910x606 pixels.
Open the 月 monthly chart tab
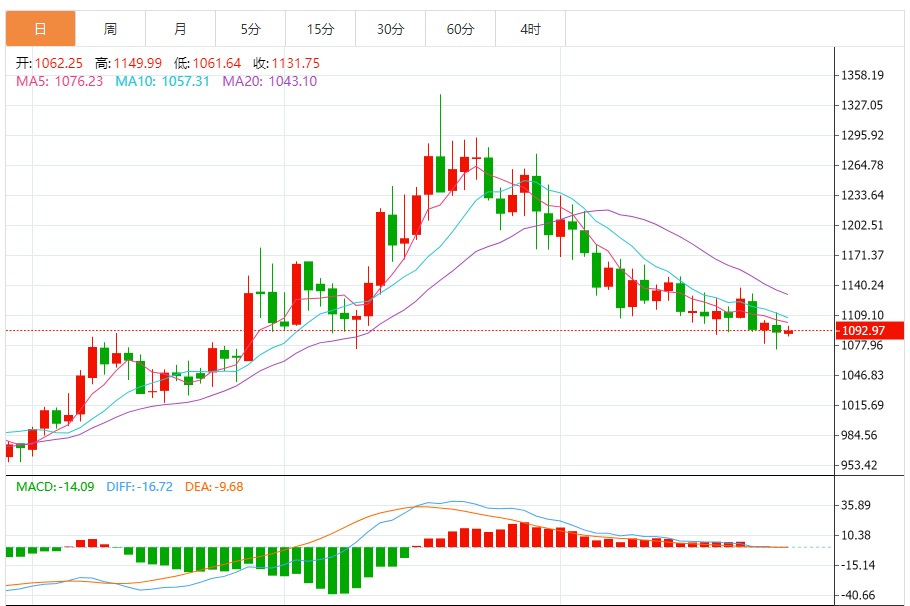coord(180,28)
